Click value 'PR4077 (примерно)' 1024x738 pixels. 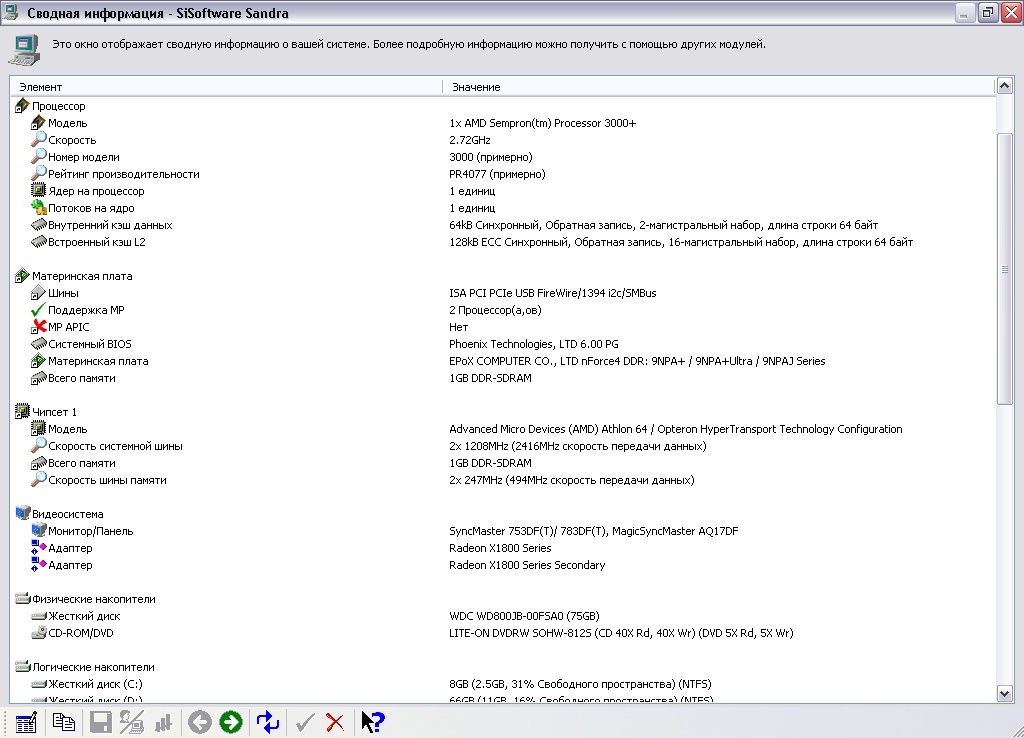coord(497,174)
